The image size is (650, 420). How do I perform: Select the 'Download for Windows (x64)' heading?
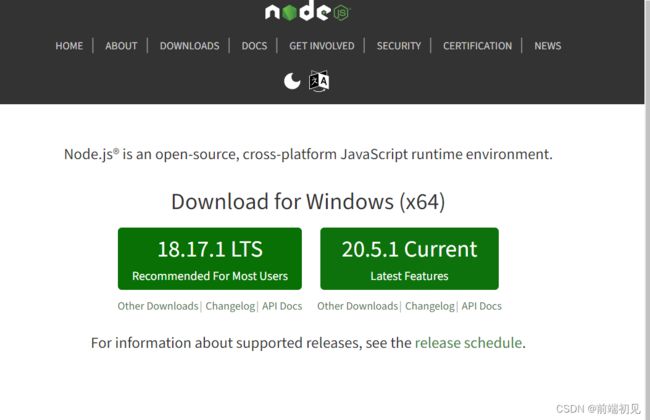pos(308,202)
